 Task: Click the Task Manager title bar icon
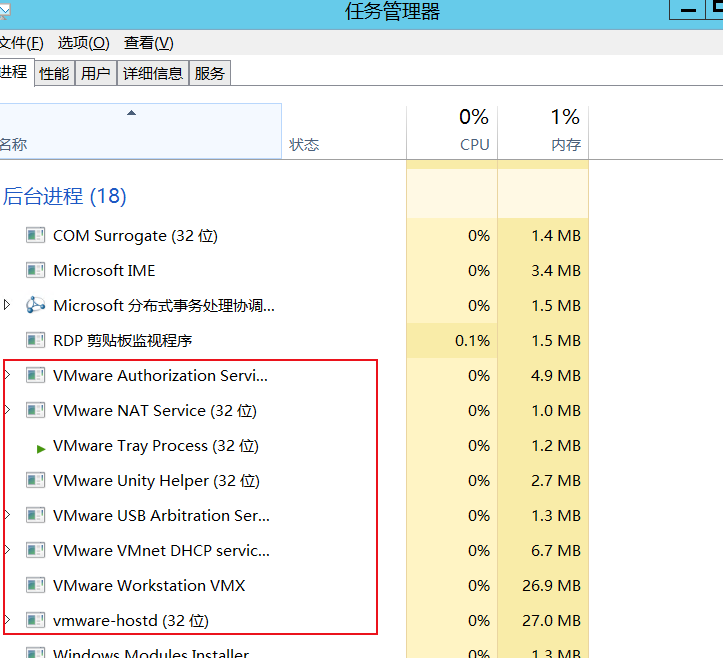point(5,11)
